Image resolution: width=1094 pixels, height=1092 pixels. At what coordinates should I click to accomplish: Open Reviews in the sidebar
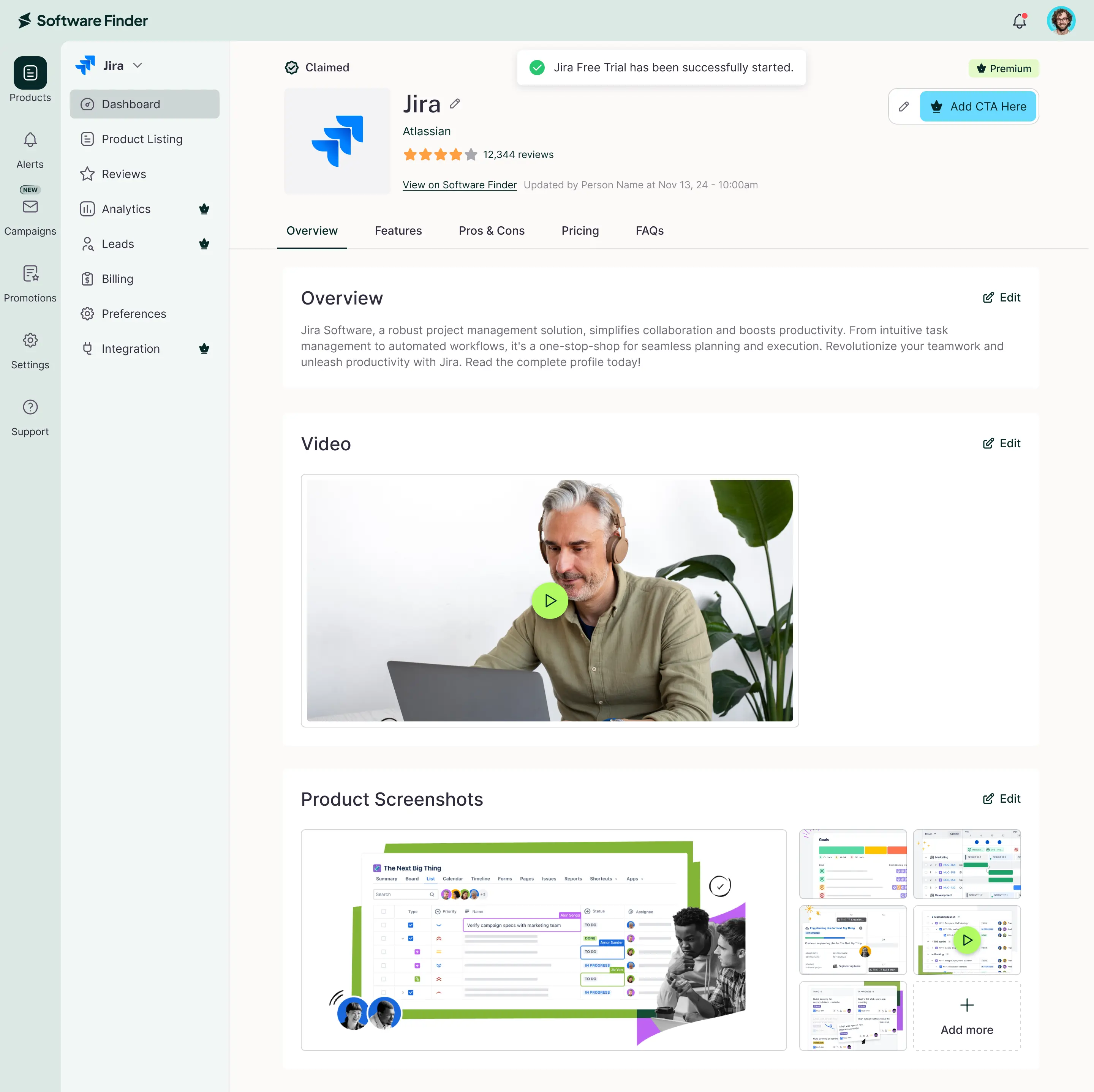tap(144, 174)
